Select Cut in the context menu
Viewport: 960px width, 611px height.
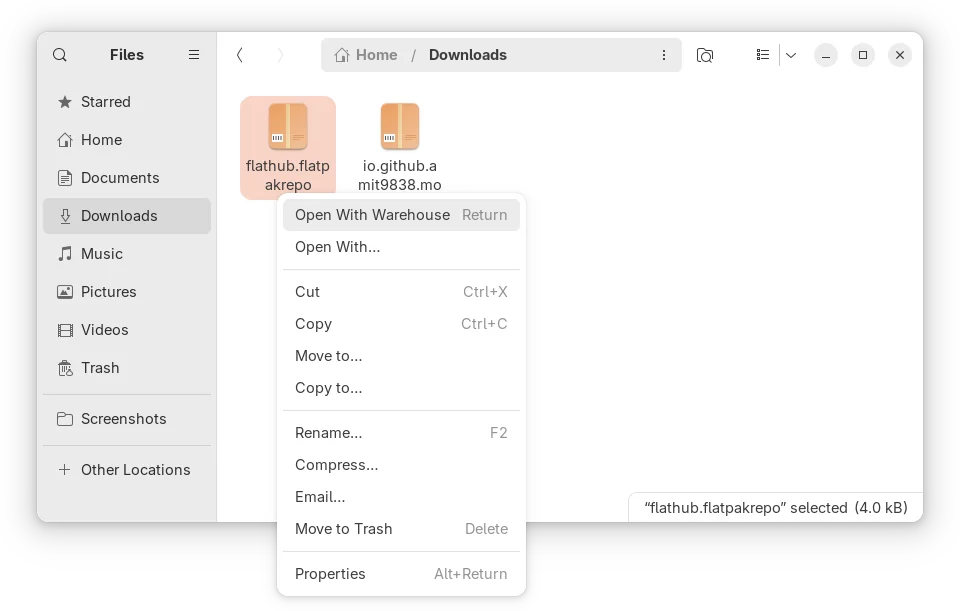tap(401, 291)
